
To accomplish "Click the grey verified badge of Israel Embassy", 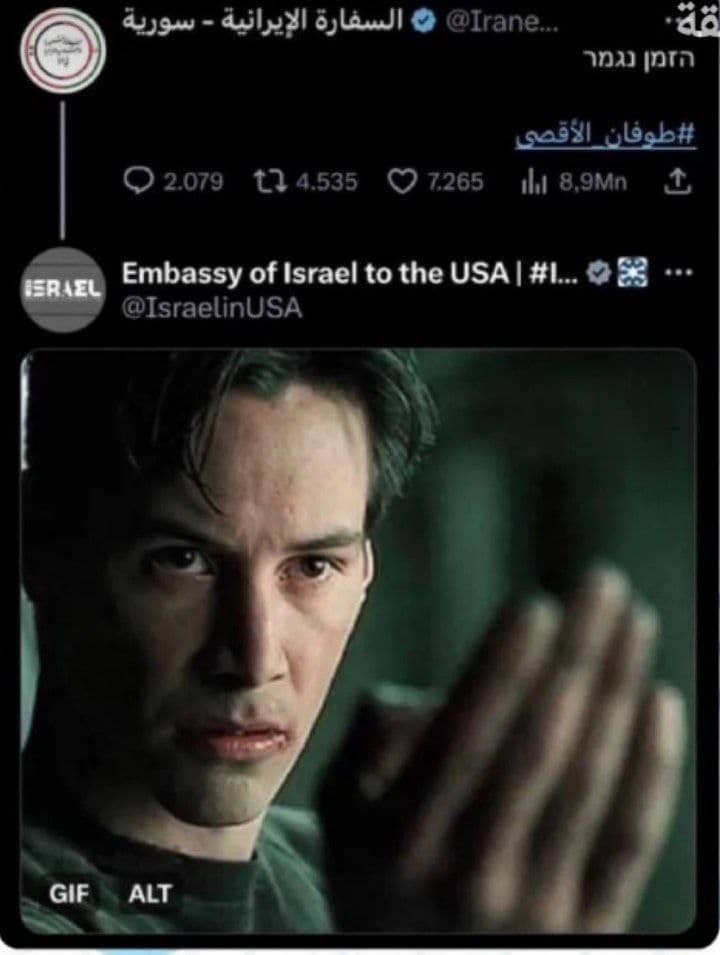I will (x=600, y=272).
